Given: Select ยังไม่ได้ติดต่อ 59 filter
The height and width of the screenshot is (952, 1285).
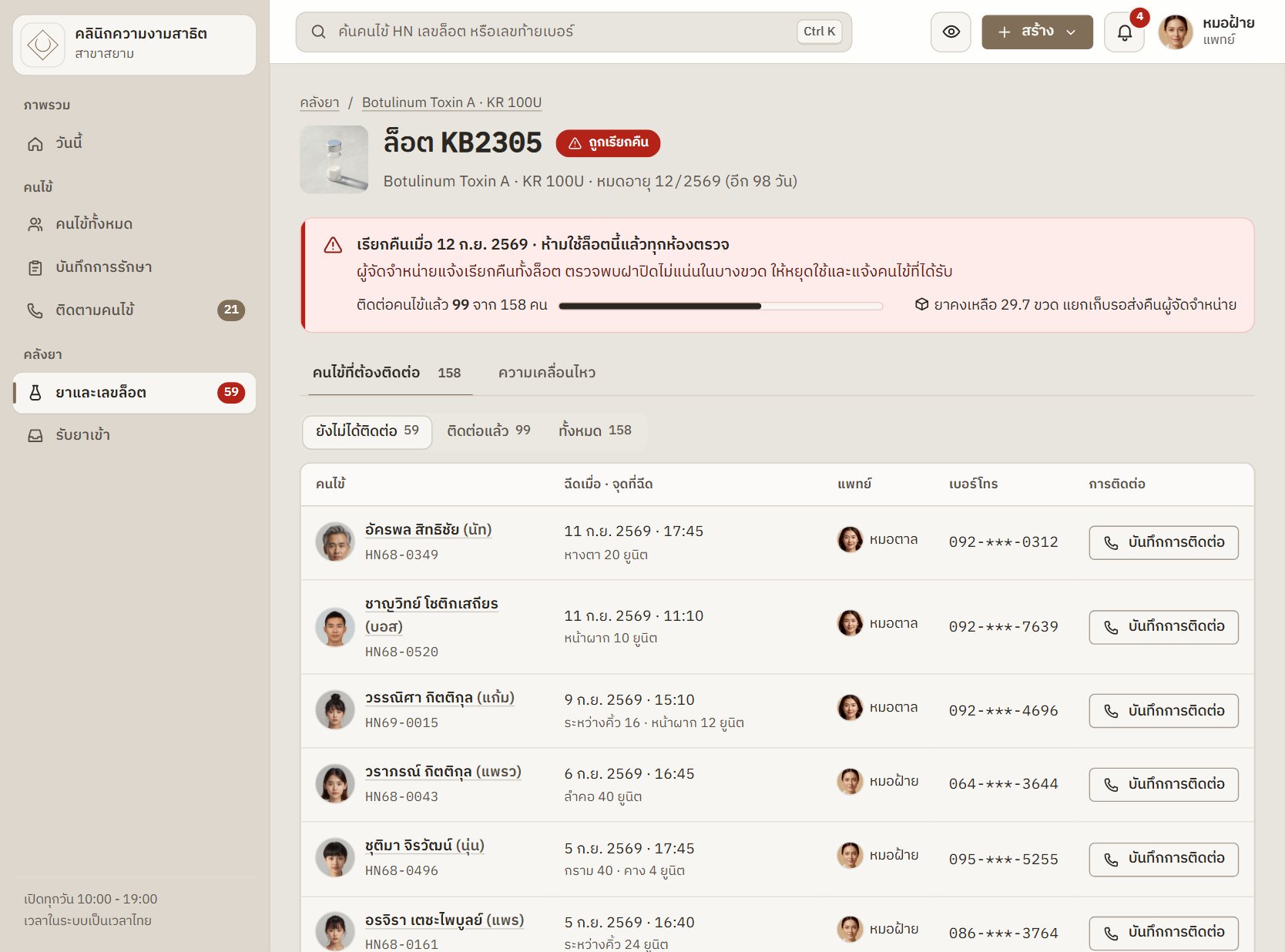Looking at the screenshot, I should click(367, 431).
